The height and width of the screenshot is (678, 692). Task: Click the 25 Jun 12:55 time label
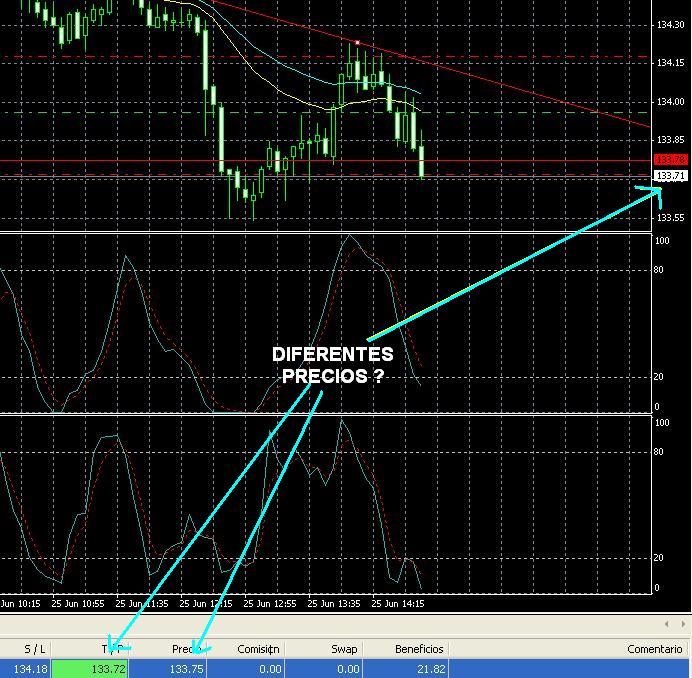tap(271, 604)
